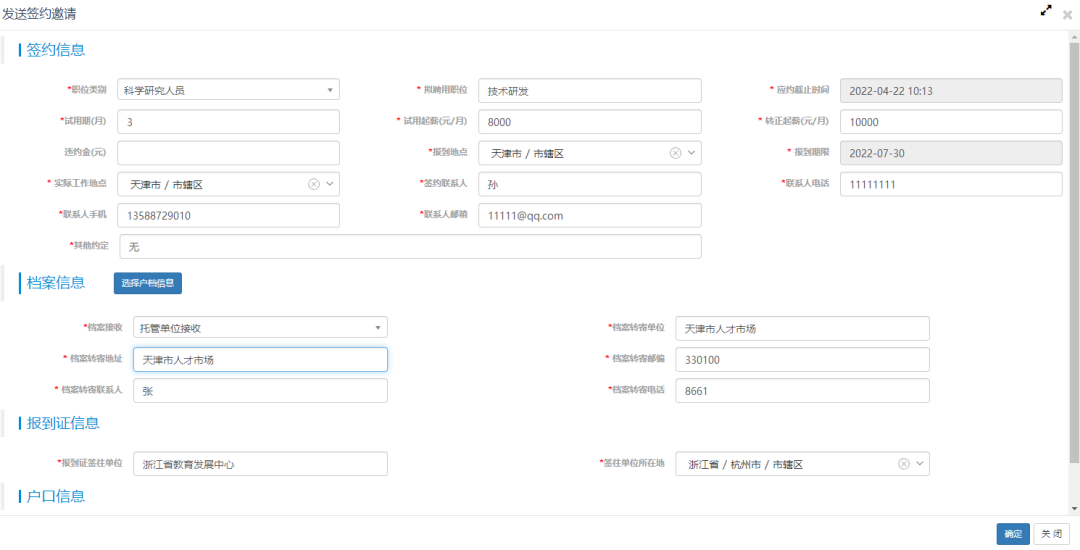The width and height of the screenshot is (1080, 550).
Task: Clear the 实际工作地点 selection
Action: 313,184
